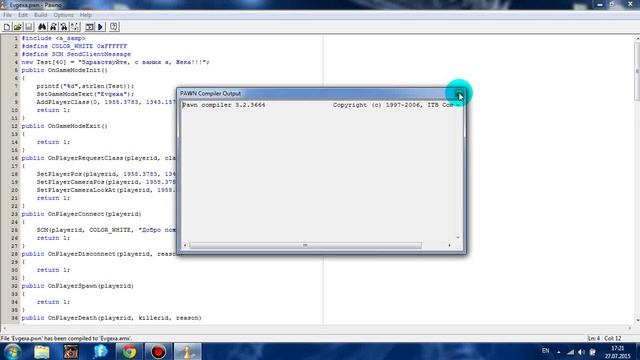
Task: Click the Pawno chess pawn taskbar icon
Action: pyautogui.click(x=188, y=351)
